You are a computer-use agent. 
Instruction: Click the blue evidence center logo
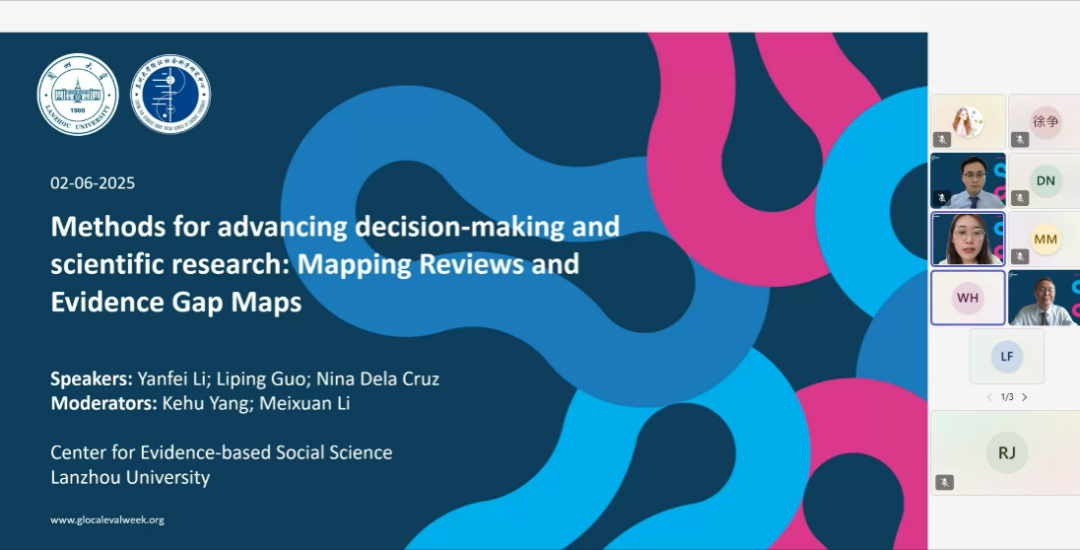pyautogui.click(x=171, y=94)
